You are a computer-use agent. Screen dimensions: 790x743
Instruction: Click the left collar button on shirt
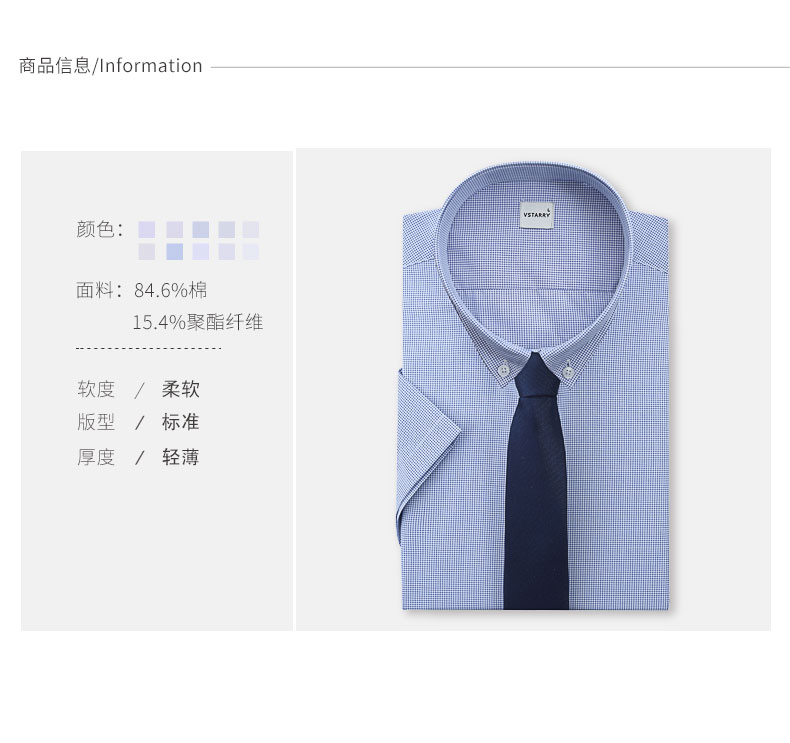[504, 371]
